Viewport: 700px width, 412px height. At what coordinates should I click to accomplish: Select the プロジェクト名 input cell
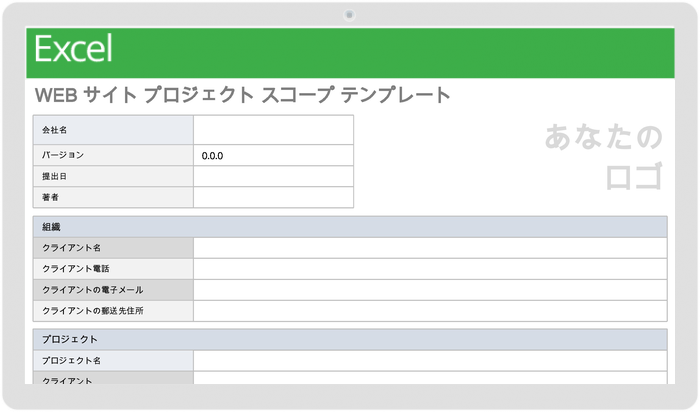click(x=430, y=360)
